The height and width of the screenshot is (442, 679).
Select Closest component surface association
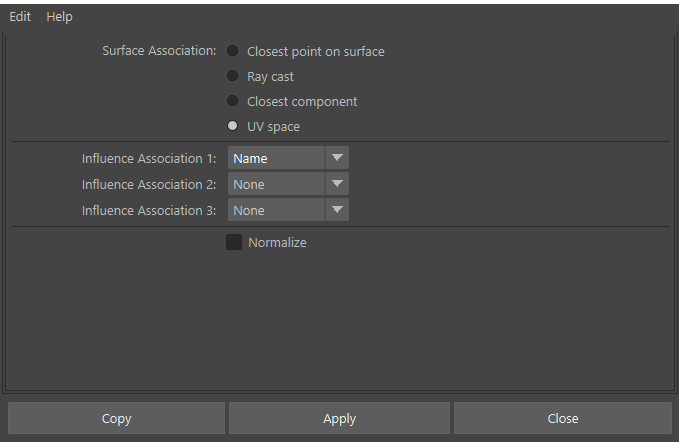[233, 101]
